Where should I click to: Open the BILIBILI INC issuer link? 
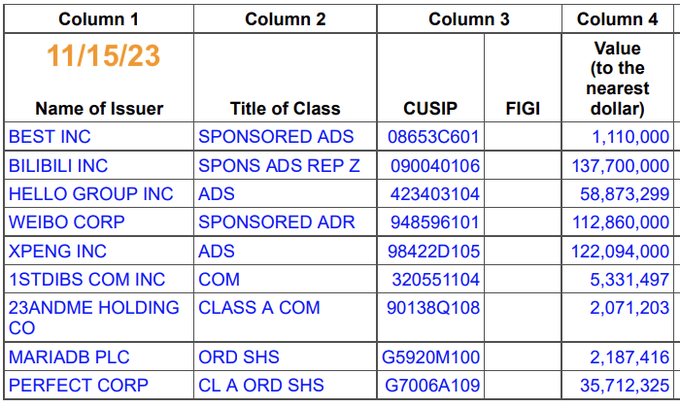tap(58, 166)
